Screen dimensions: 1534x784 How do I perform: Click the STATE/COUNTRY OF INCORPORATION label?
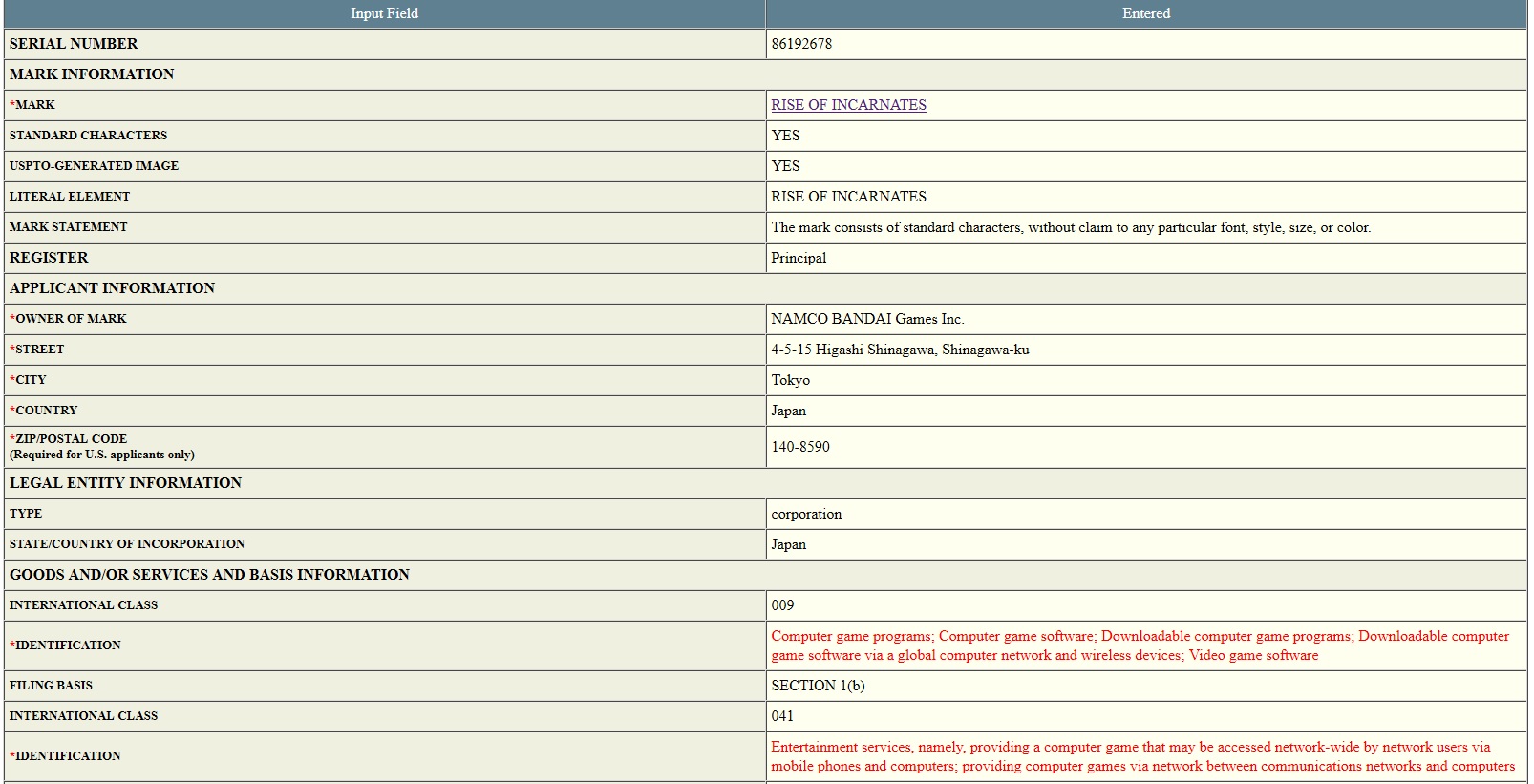click(x=127, y=544)
